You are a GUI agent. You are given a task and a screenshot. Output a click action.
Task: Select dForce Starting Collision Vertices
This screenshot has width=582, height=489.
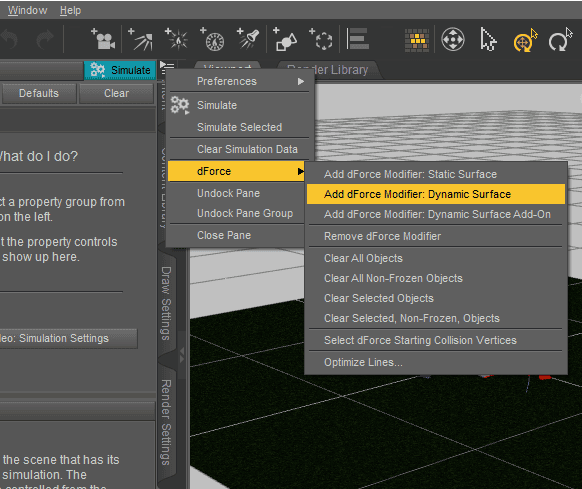[436, 340]
